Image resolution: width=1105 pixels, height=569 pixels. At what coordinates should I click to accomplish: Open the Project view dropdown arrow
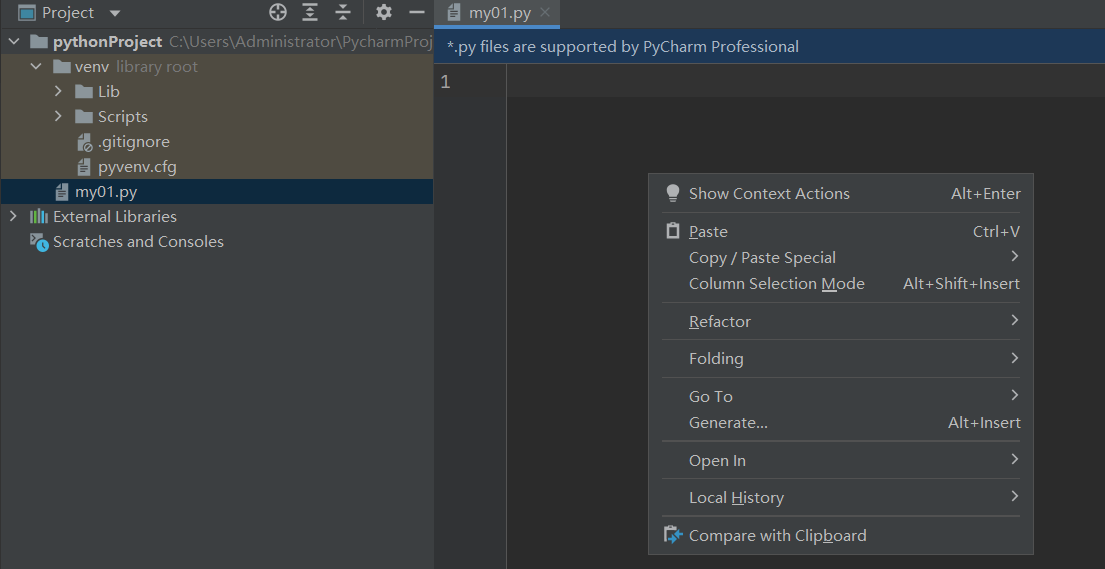115,13
